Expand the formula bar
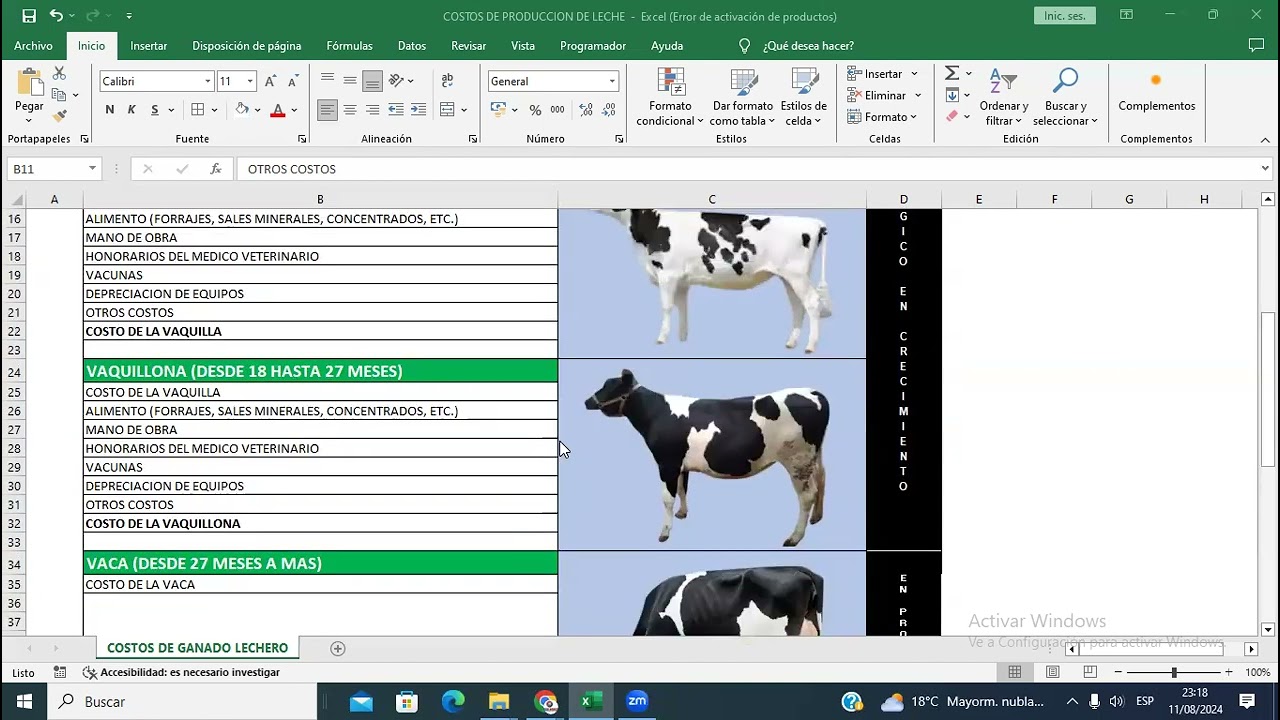The image size is (1280, 720). coord(1265,169)
